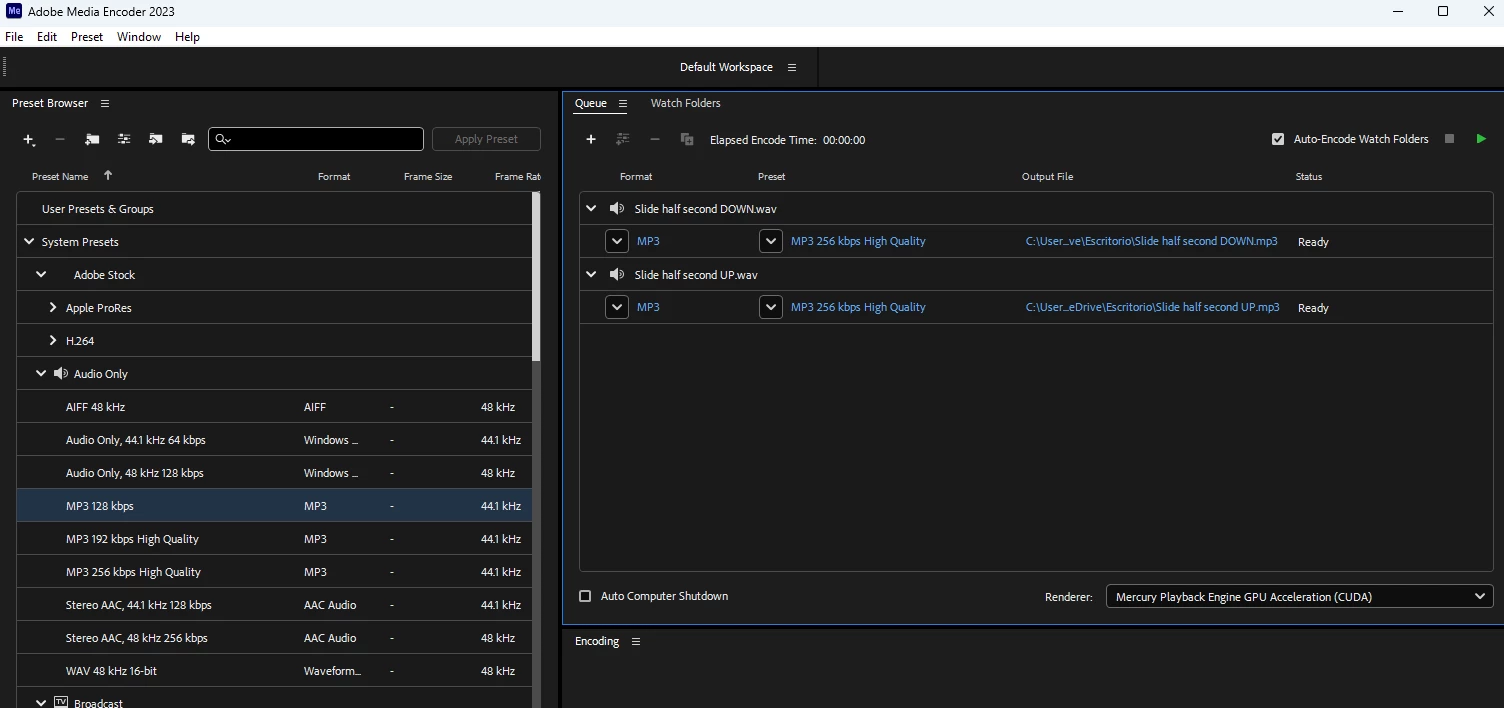
Task: Click the Add Output settings icon in Queue
Action: point(623,140)
